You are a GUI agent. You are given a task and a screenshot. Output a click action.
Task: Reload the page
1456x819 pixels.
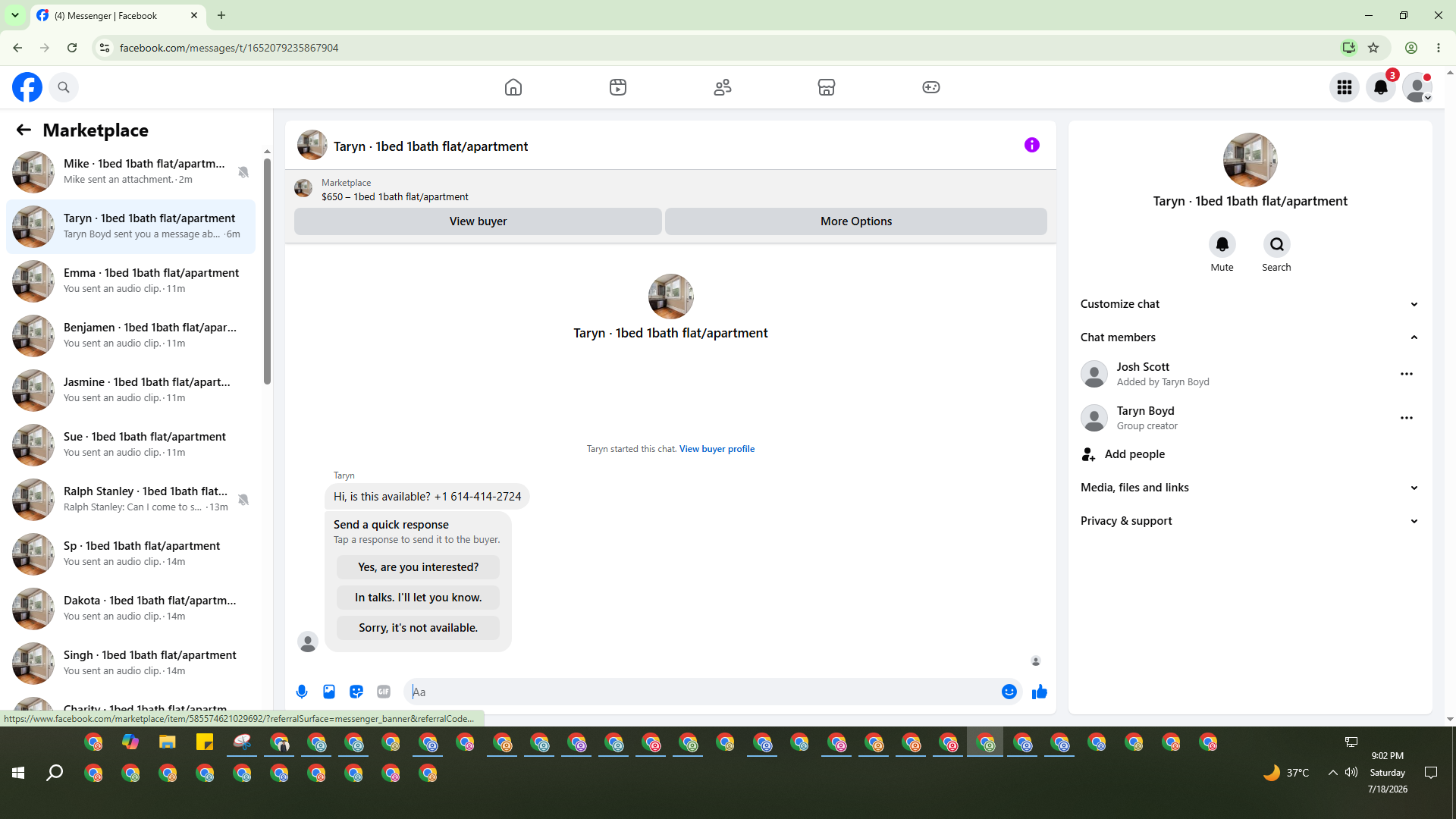[72, 48]
